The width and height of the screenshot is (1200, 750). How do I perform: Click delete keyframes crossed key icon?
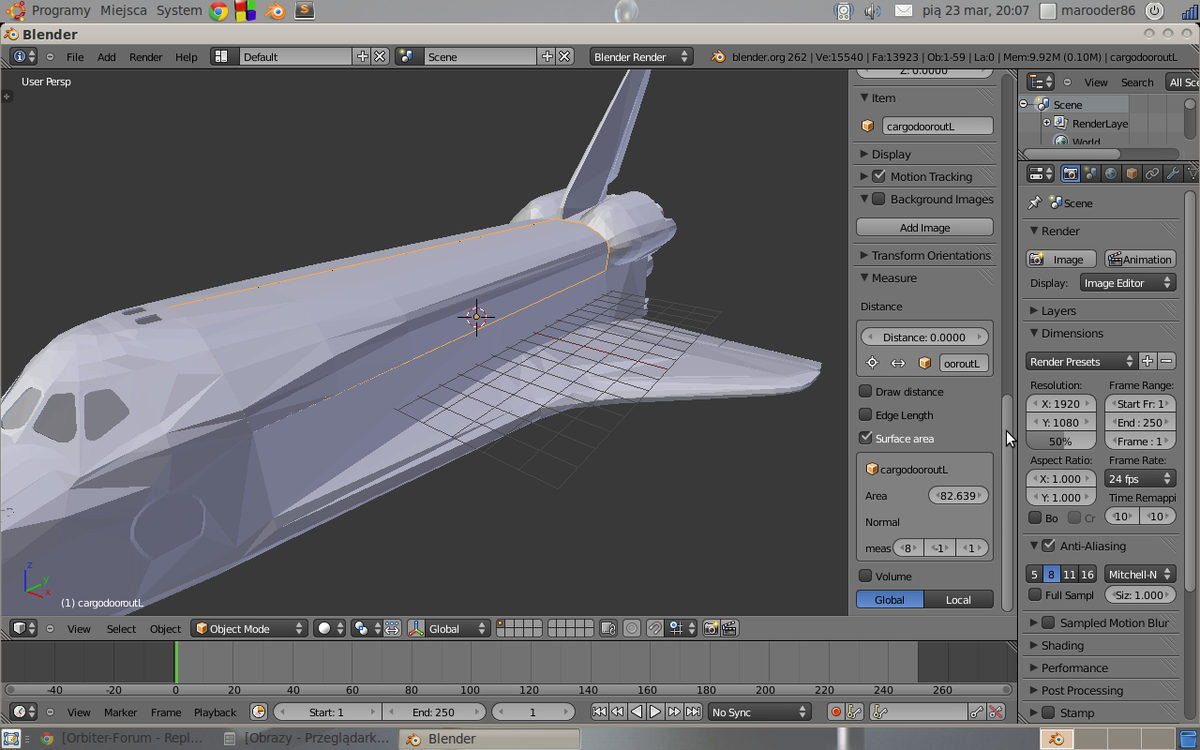(x=996, y=712)
